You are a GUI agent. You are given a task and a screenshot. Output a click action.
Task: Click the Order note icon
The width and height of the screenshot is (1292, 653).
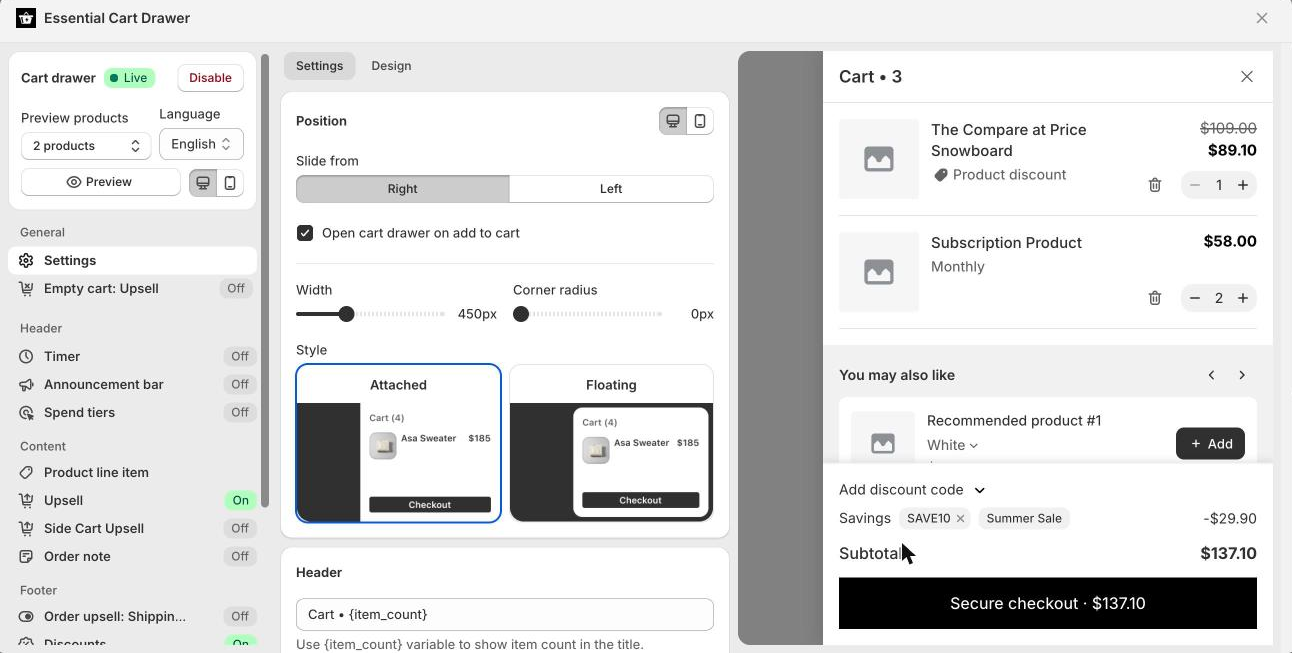tap(26, 556)
